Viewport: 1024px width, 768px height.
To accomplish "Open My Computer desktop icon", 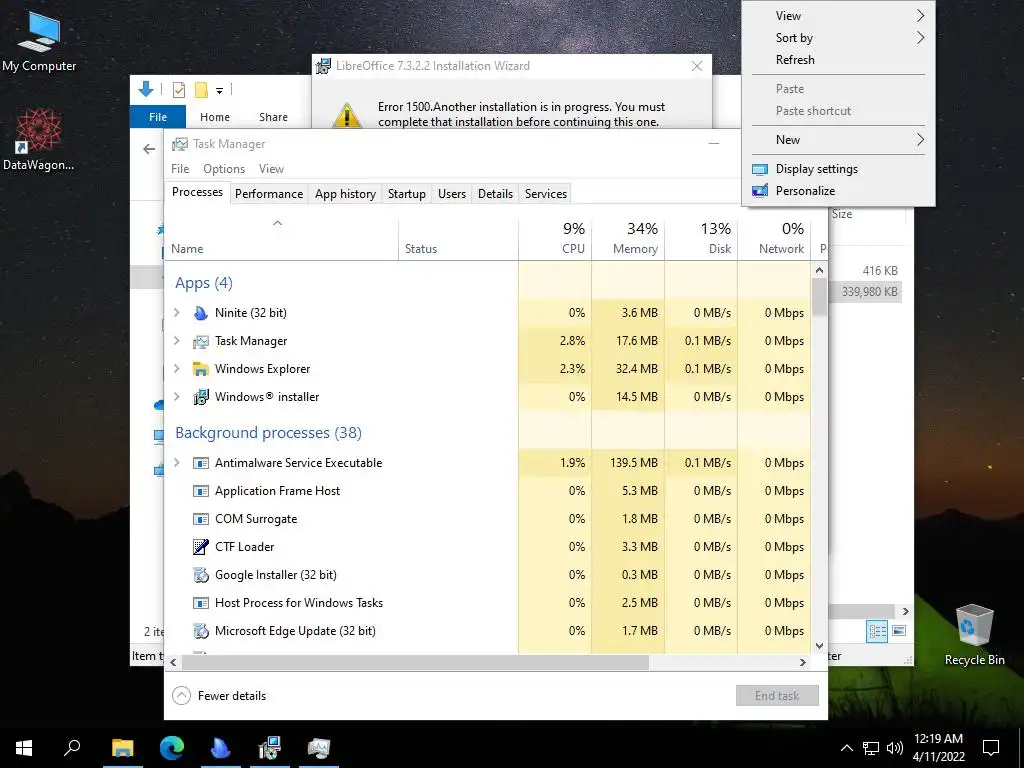I will pos(39,40).
